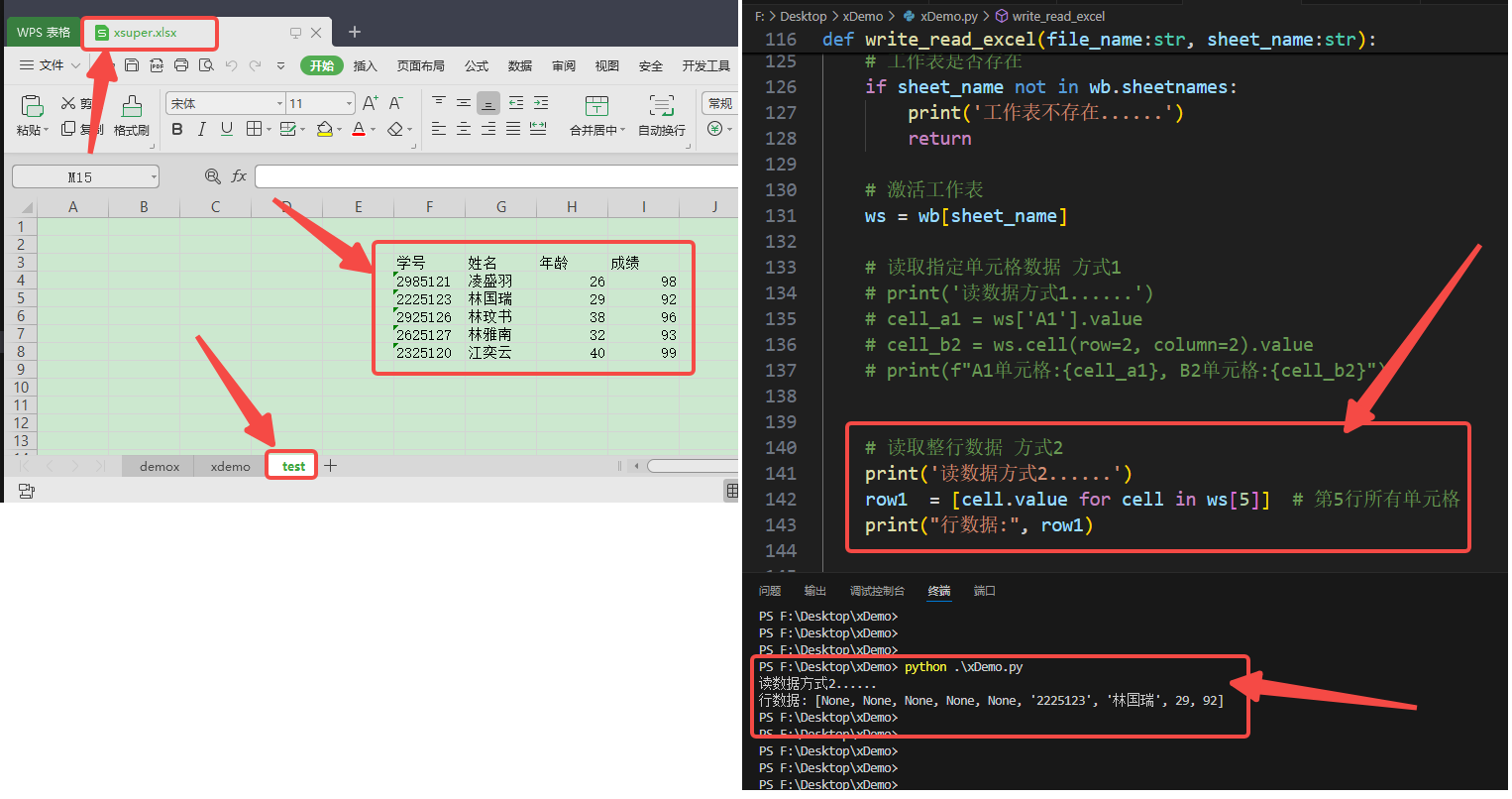Image resolution: width=1512 pixels, height=799 pixels.
Task: Apply red font color A icon
Action: tap(359, 129)
